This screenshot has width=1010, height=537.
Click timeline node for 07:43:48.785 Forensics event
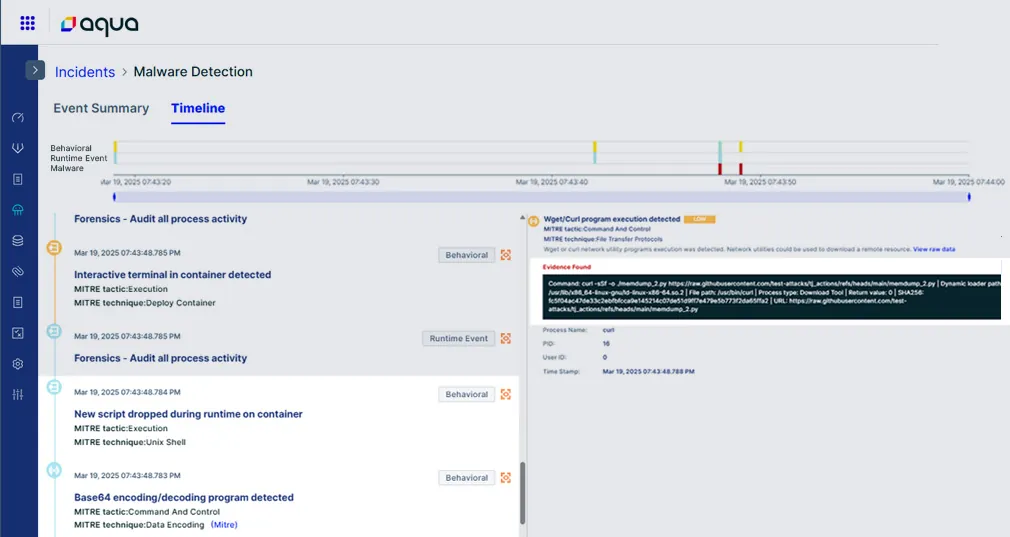54,331
